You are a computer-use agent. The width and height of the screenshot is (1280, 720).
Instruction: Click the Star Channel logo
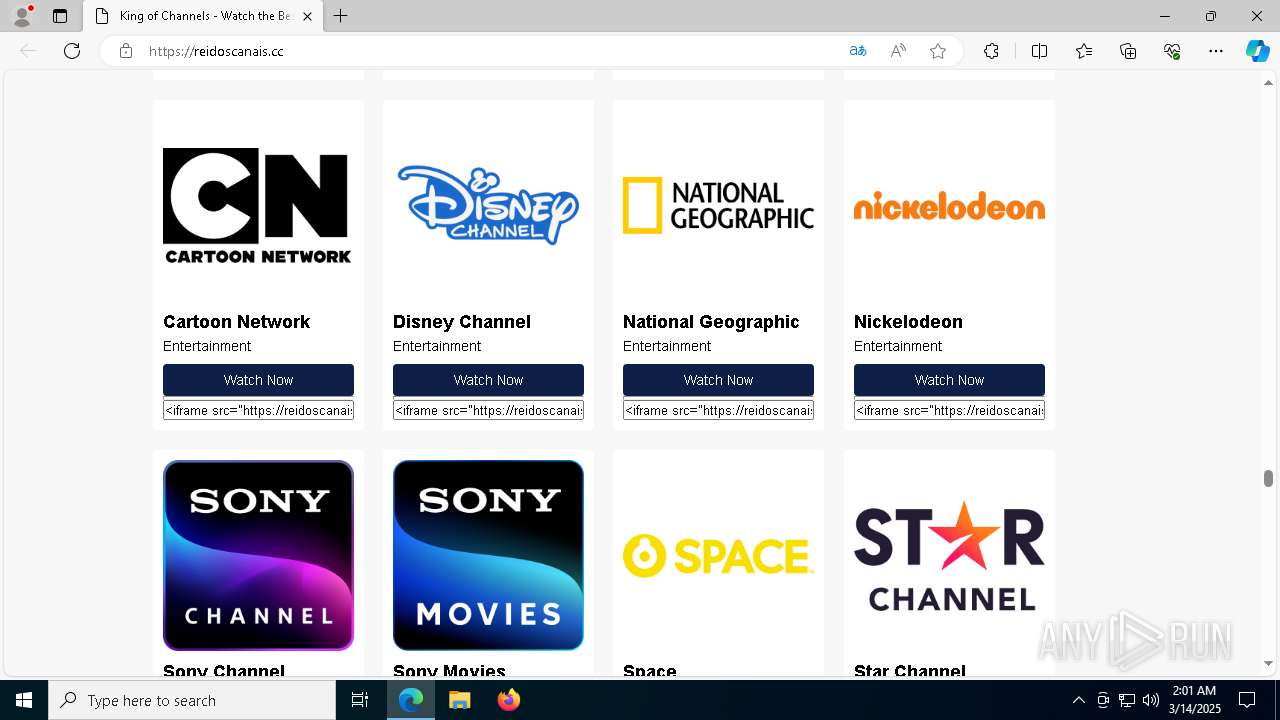(949, 555)
